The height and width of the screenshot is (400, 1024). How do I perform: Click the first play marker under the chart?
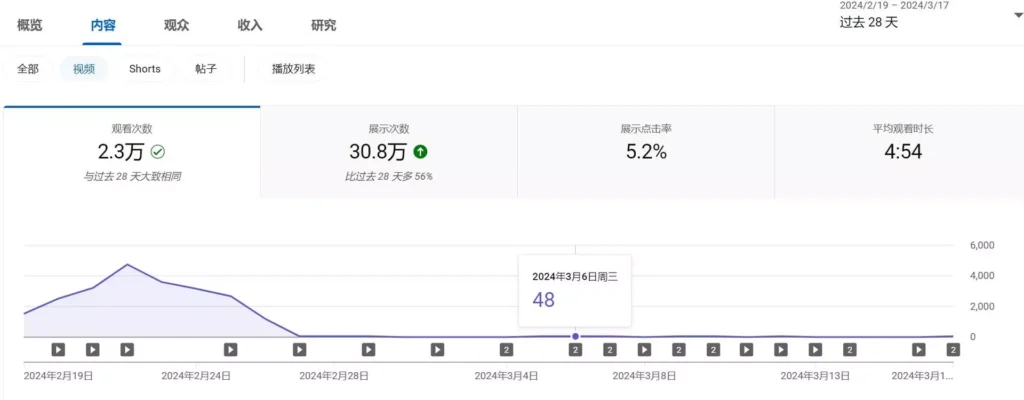point(58,349)
